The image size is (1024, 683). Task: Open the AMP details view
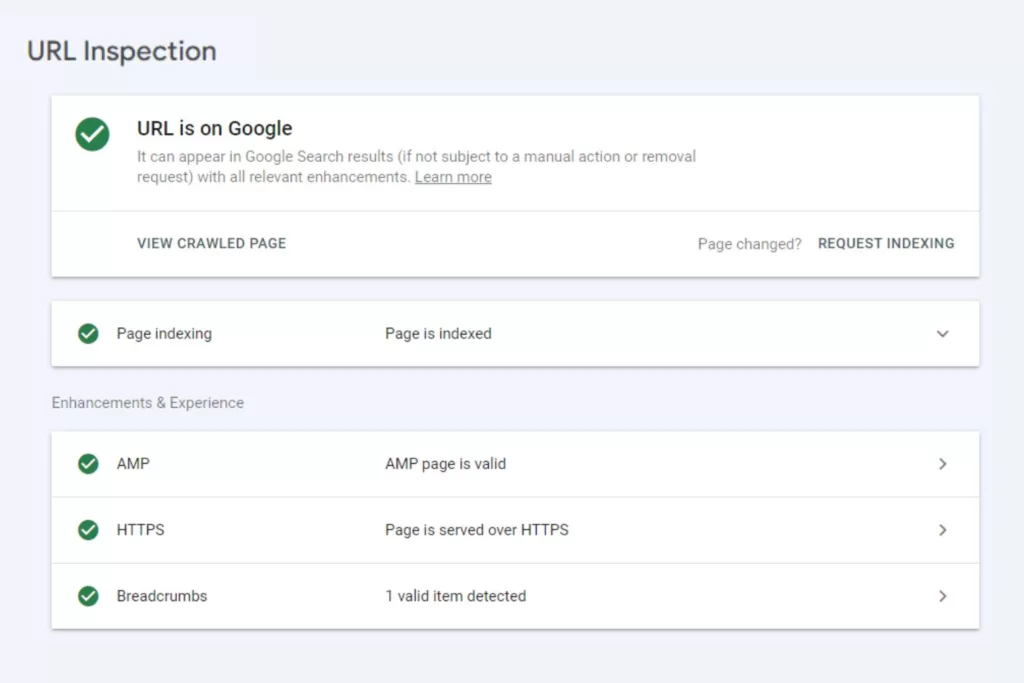[941, 463]
